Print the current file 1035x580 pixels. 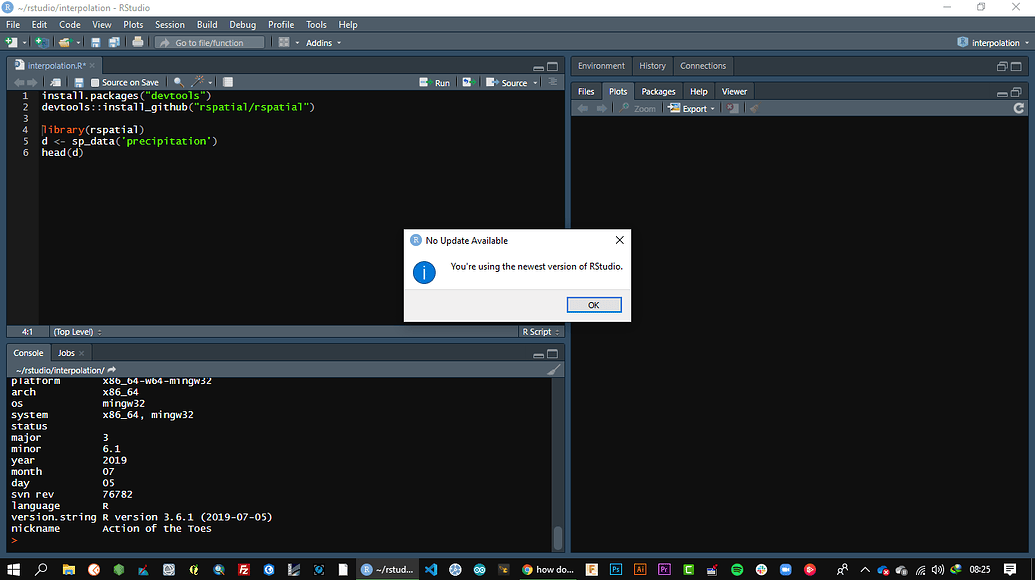pyautogui.click(x=137, y=42)
